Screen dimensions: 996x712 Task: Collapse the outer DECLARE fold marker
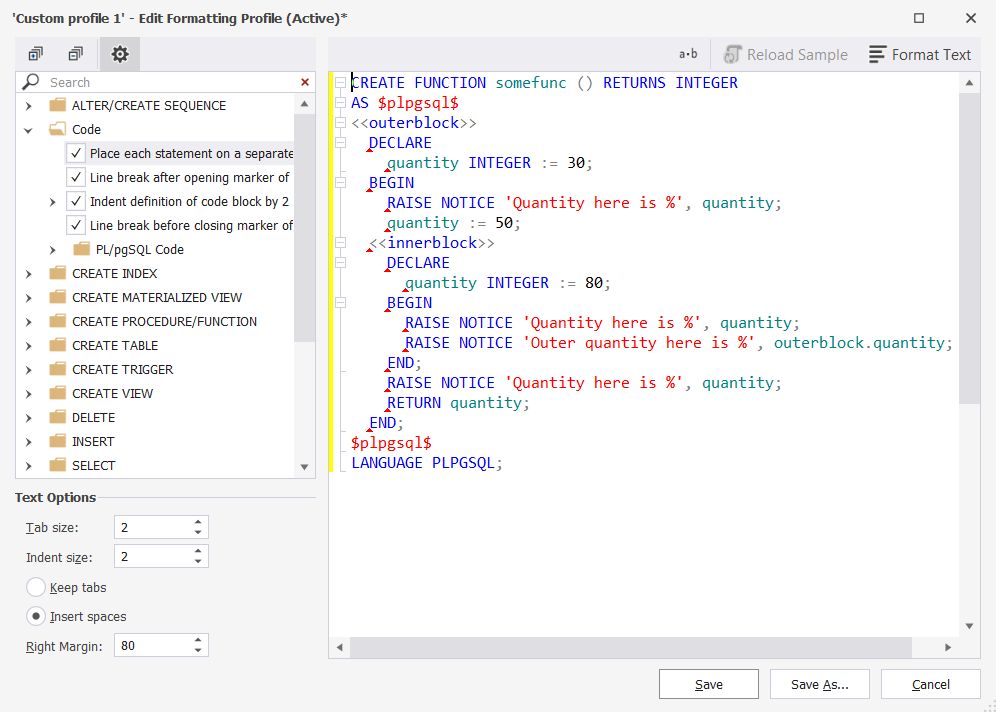(340, 143)
